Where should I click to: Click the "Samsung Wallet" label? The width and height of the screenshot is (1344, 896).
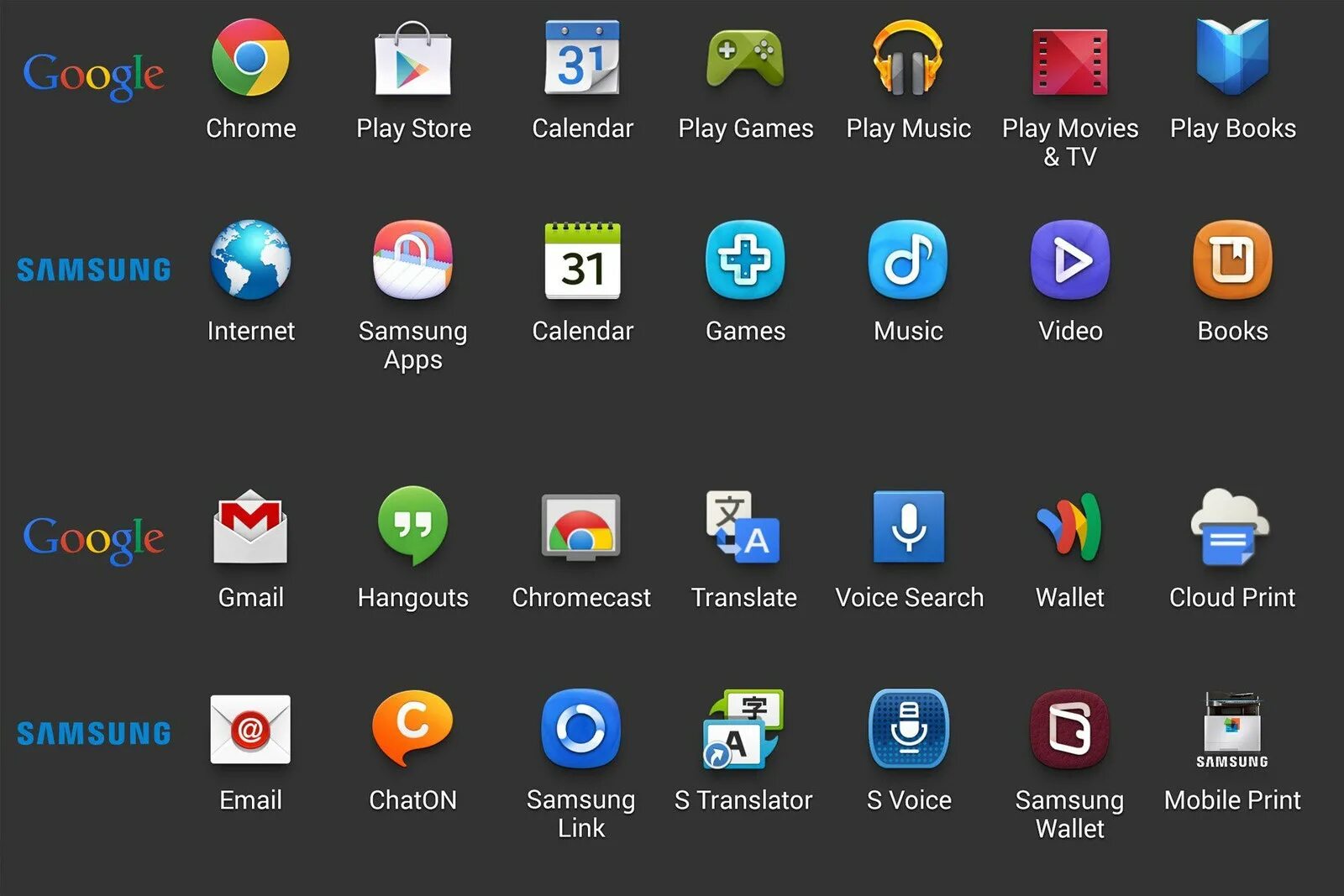click(1069, 815)
